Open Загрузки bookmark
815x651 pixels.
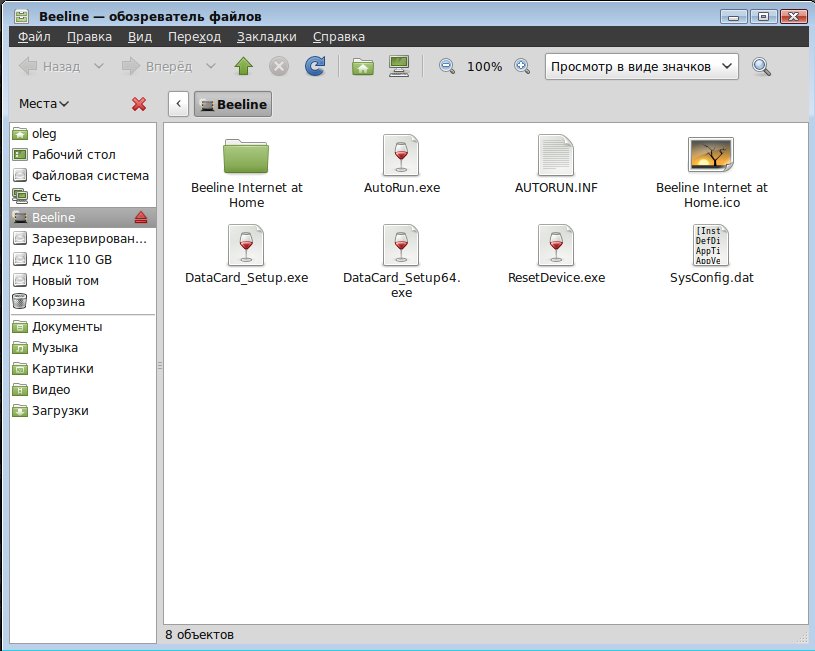click(x=83, y=411)
